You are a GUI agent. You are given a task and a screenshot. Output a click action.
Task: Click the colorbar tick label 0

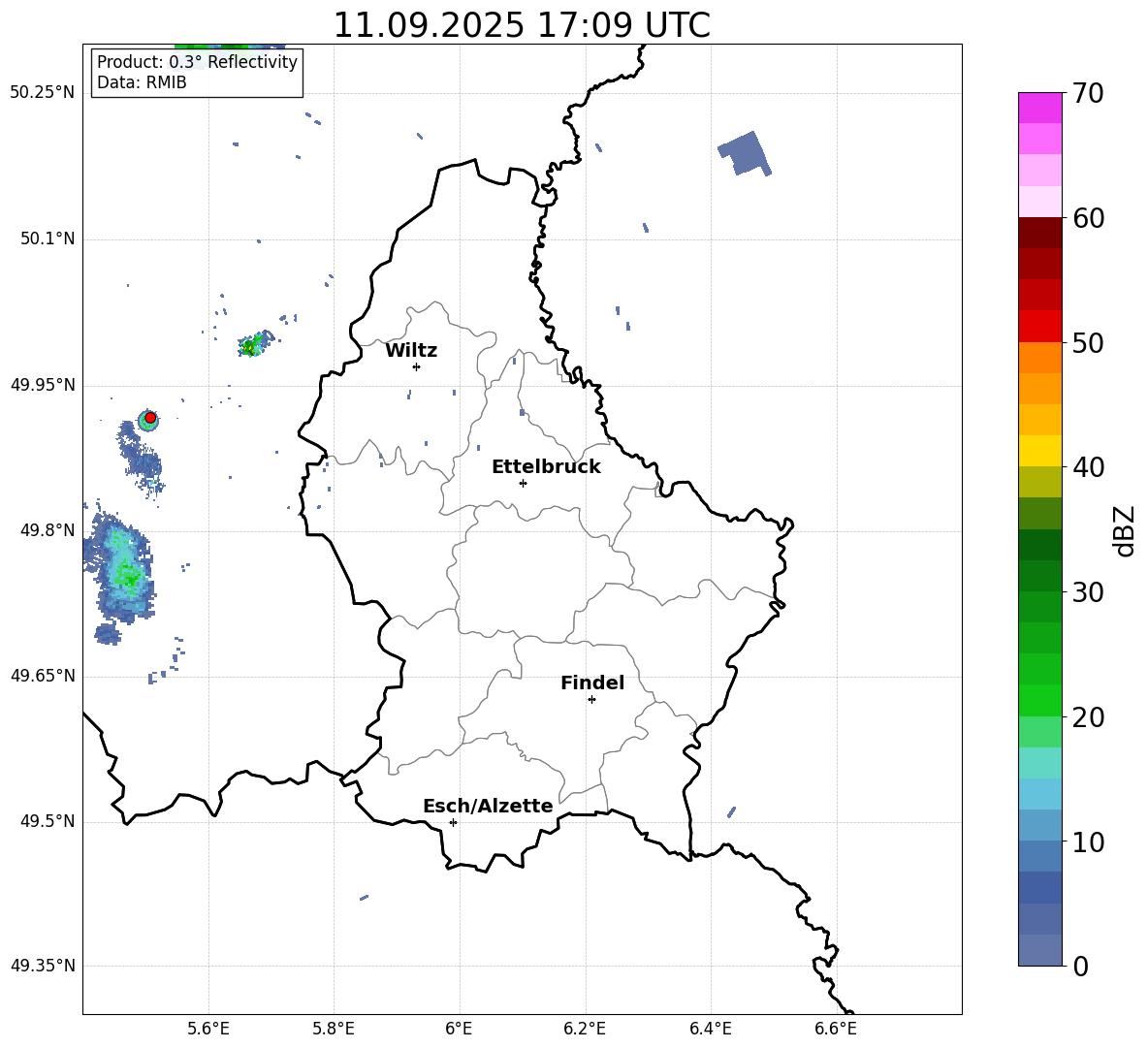click(1080, 967)
